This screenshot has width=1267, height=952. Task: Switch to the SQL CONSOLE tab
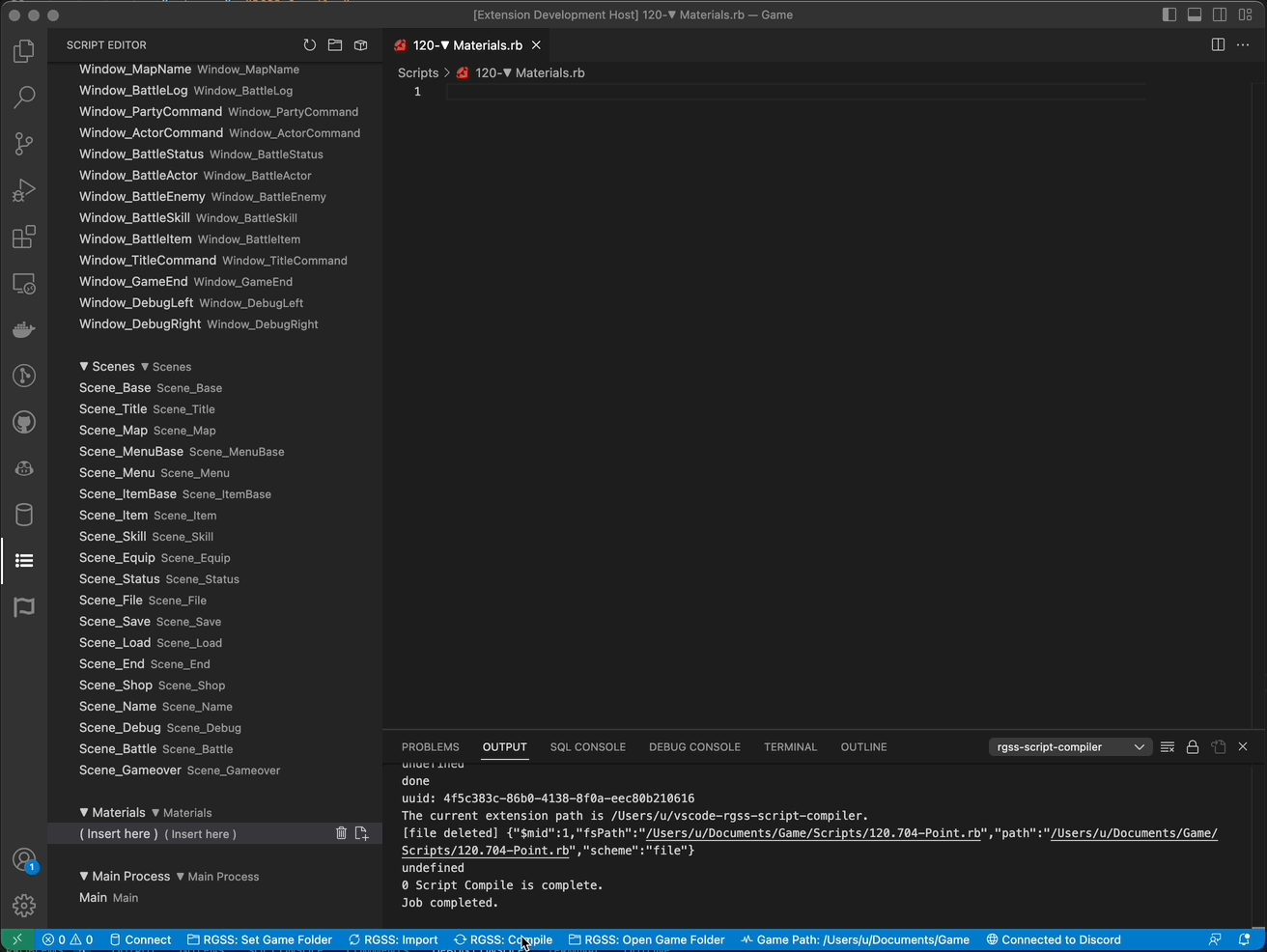click(x=588, y=746)
